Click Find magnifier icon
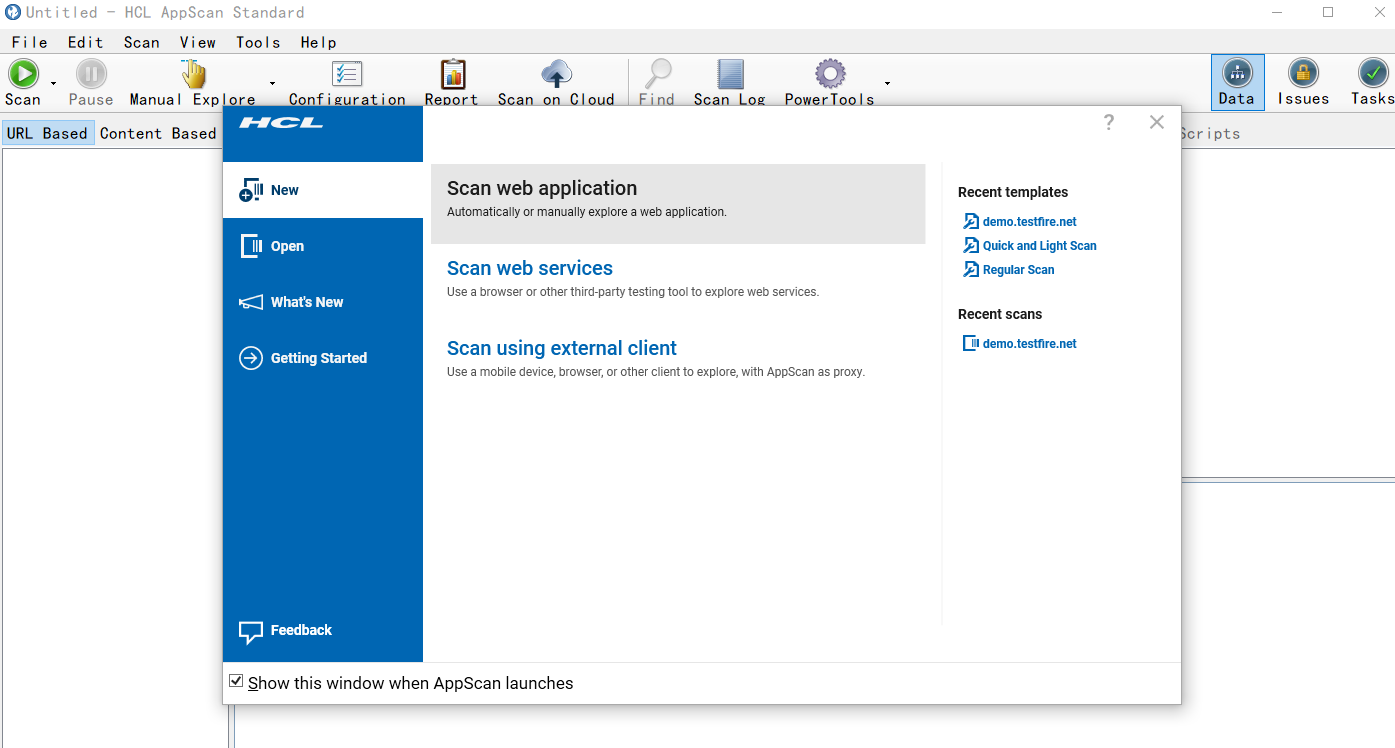 (x=657, y=74)
